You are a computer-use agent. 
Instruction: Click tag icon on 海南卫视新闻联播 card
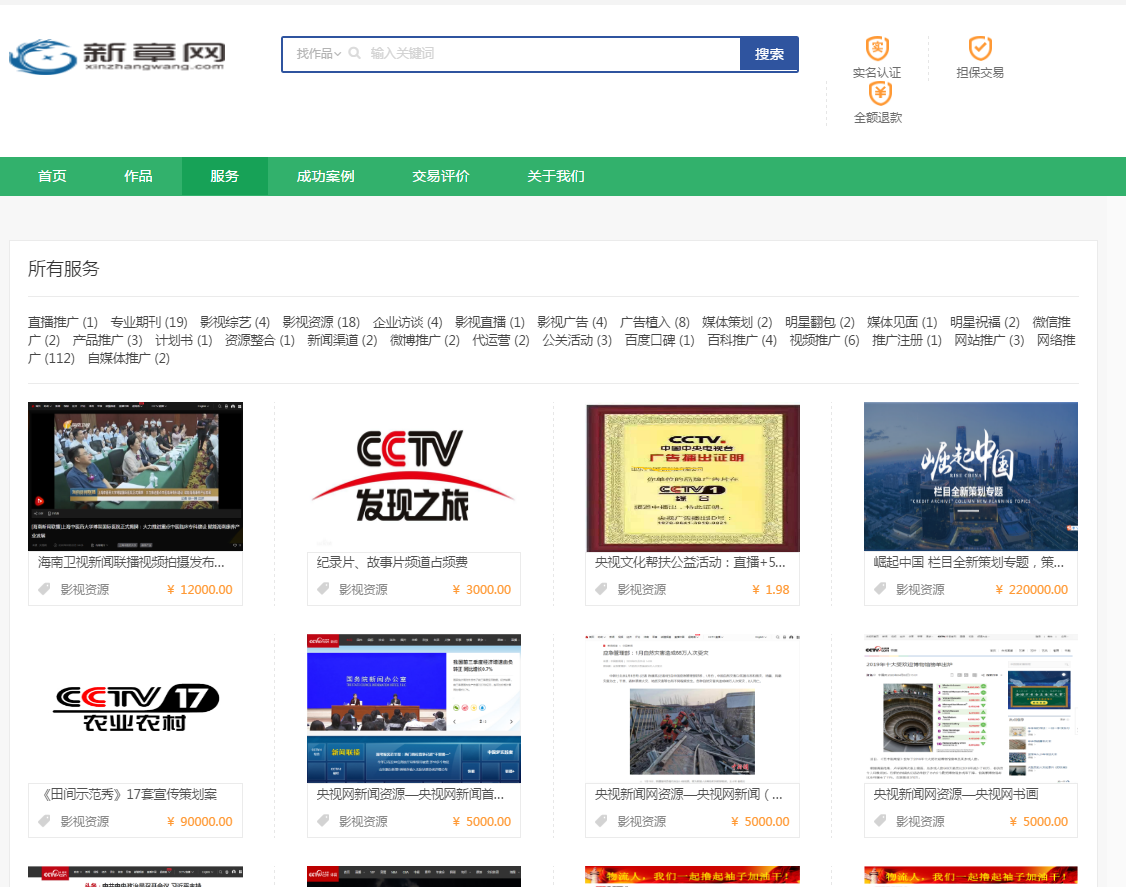coord(45,589)
